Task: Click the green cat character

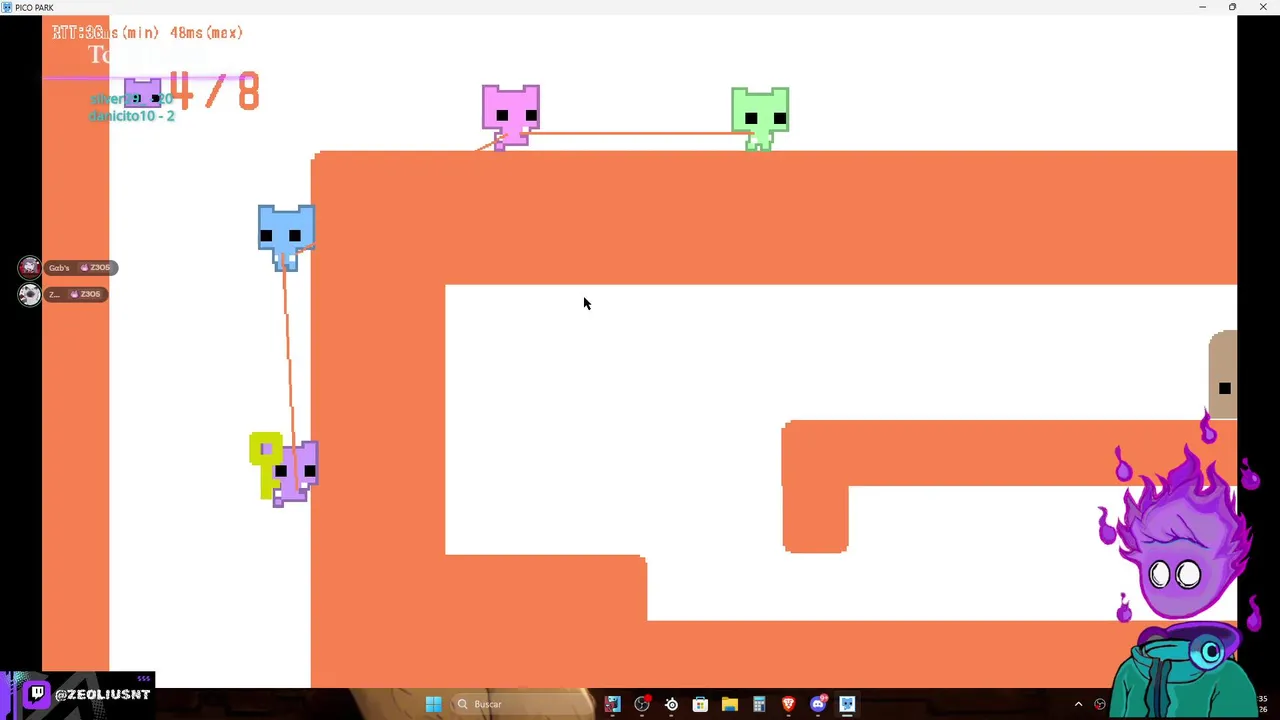Action: (760, 118)
